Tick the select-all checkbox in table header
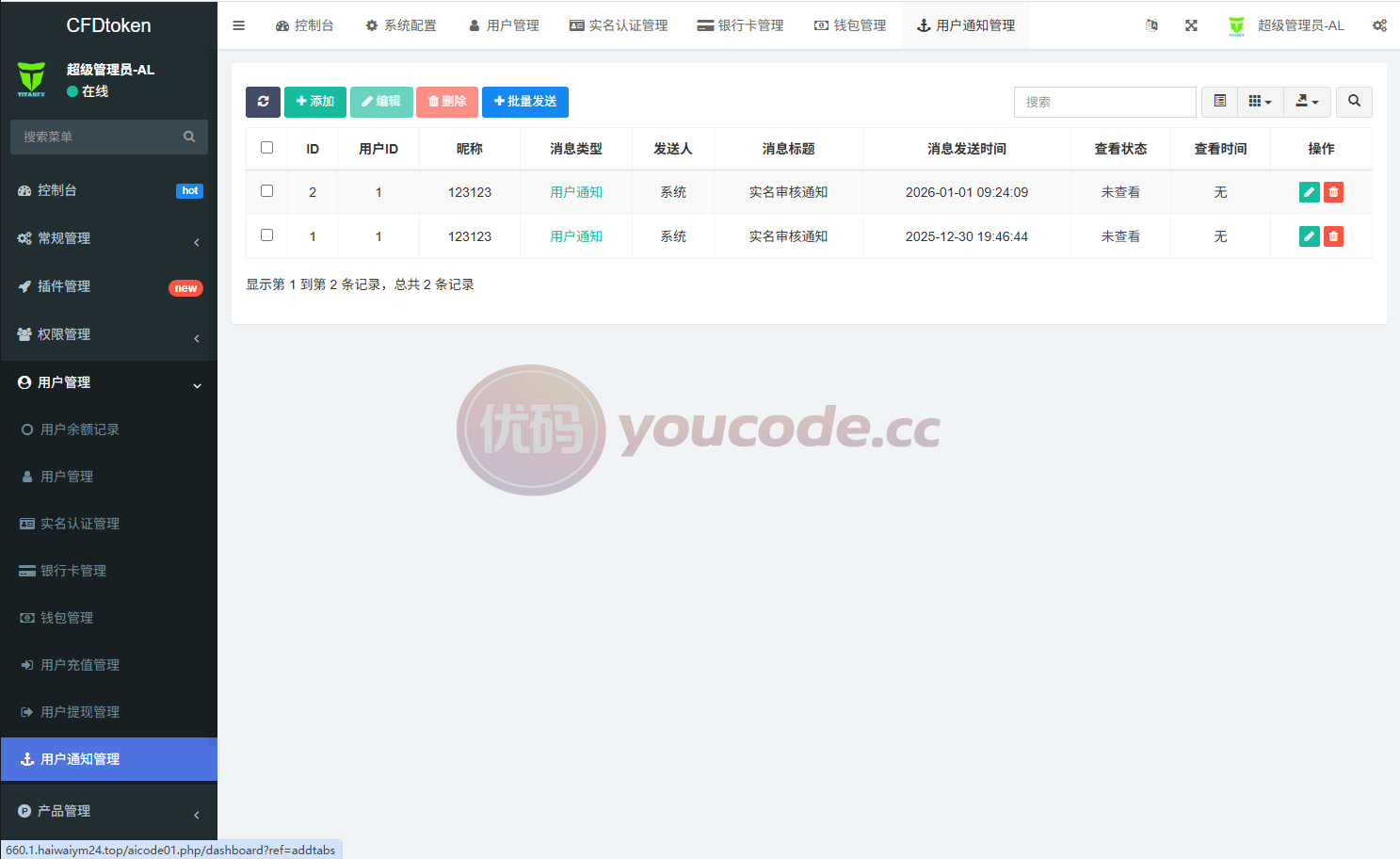 (266, 148)
